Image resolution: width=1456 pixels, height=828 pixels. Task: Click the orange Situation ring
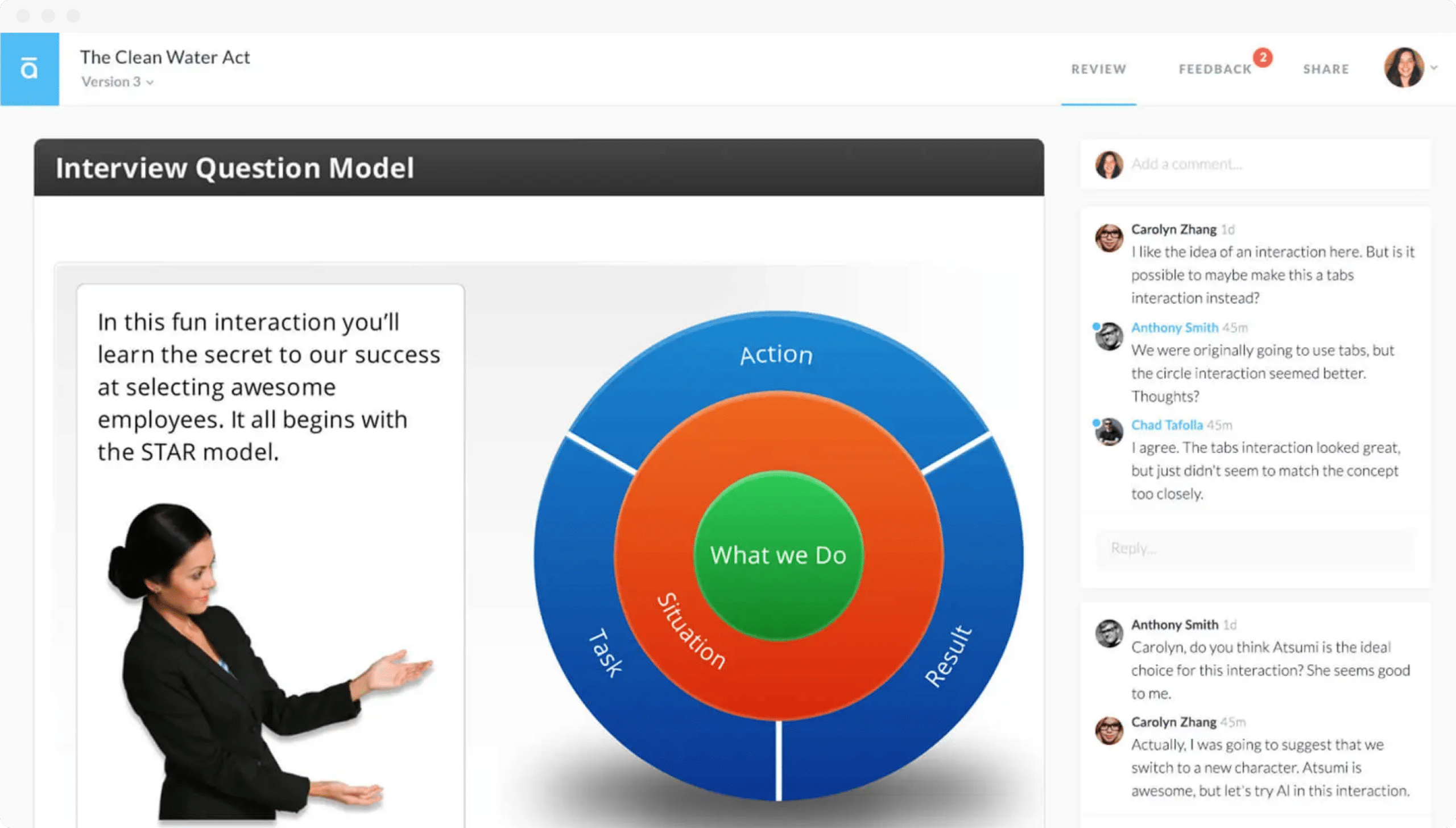click(x=690, y=631)
